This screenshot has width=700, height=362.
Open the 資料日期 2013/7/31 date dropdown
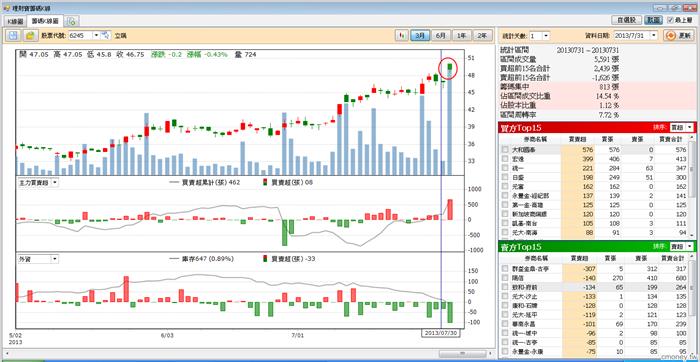[654, 36]
